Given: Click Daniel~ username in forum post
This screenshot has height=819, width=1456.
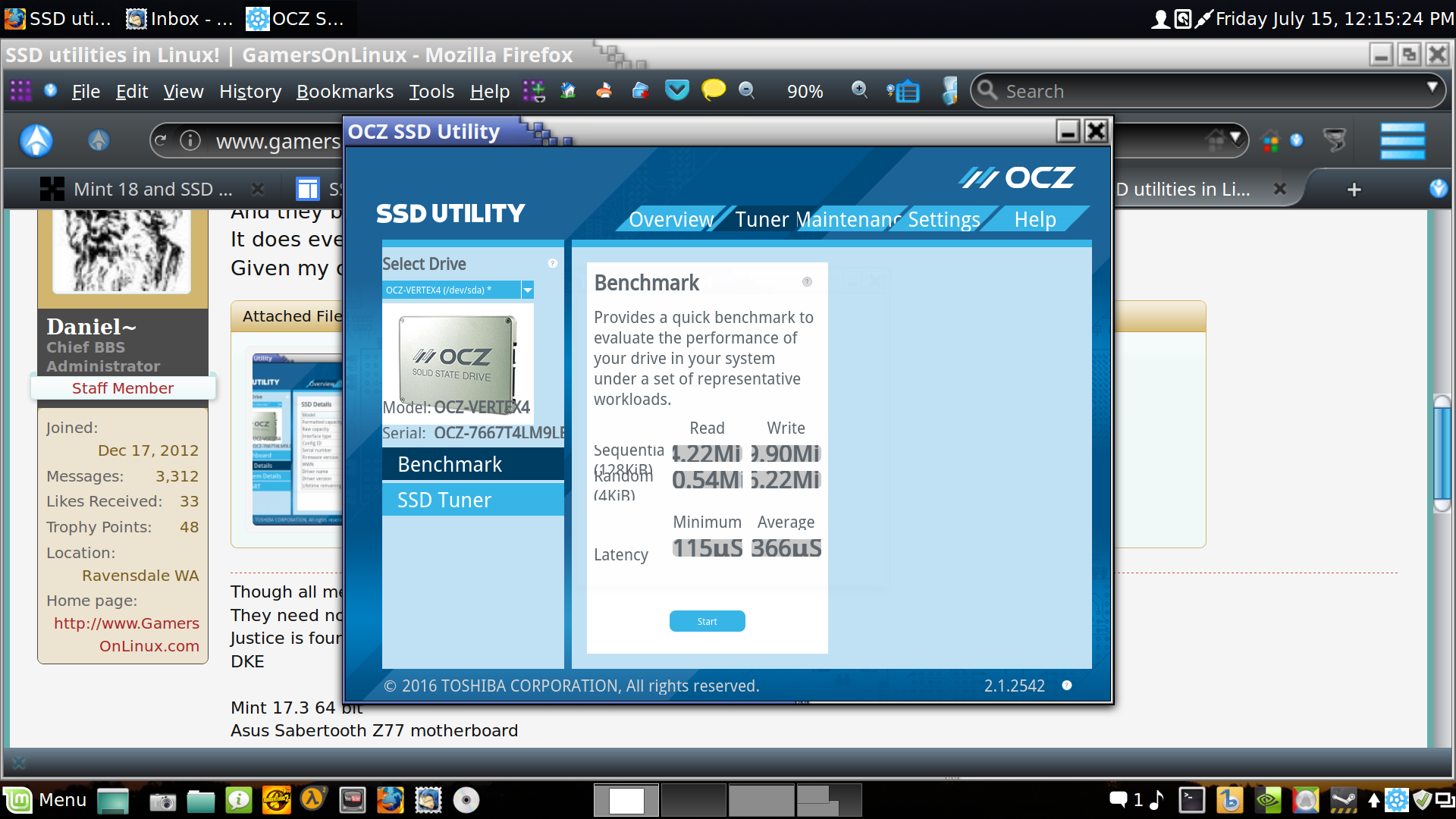Looking at the screenshot, I should pos(91,326).
